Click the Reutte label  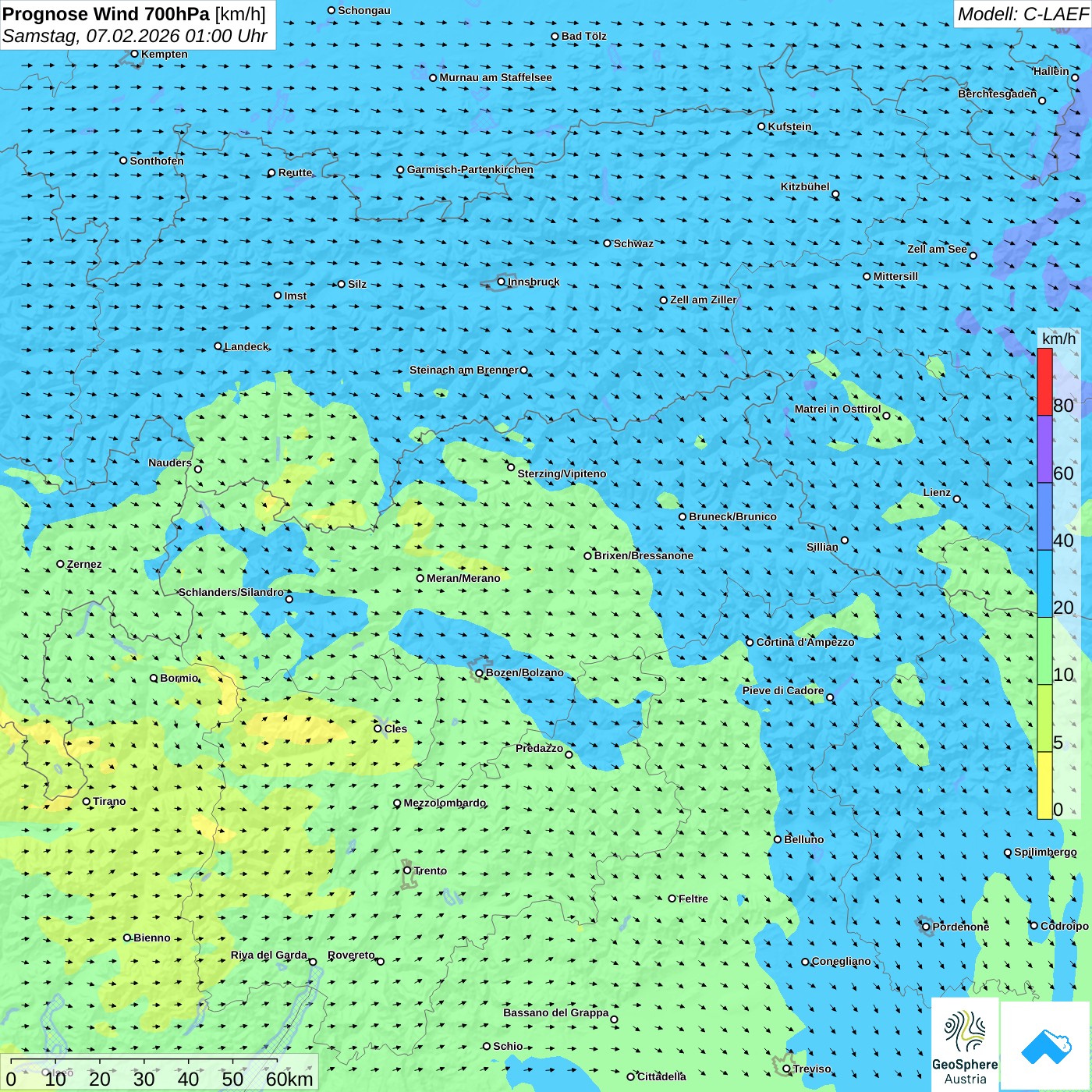pyautogui.click(x=296, y=172)
